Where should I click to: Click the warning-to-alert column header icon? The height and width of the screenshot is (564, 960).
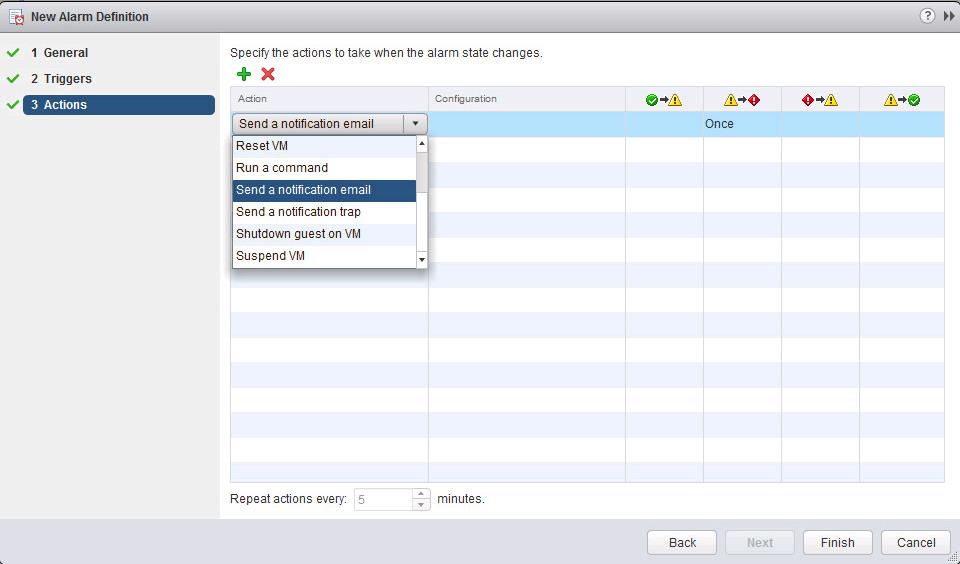point(742,100)
